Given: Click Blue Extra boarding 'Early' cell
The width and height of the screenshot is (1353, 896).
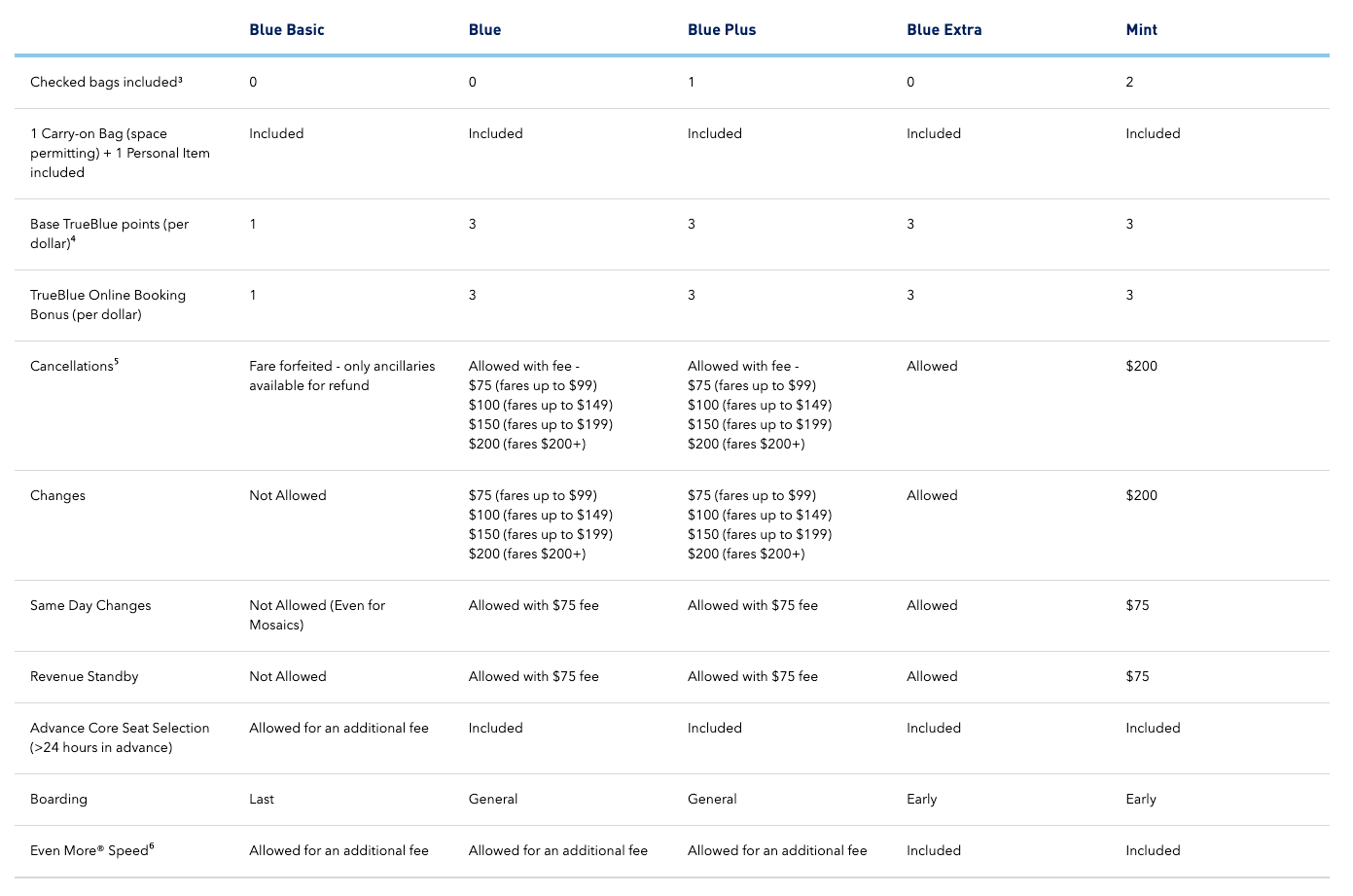Looking at the screenshot, I should pyautogui.click(x=922, y=799).
